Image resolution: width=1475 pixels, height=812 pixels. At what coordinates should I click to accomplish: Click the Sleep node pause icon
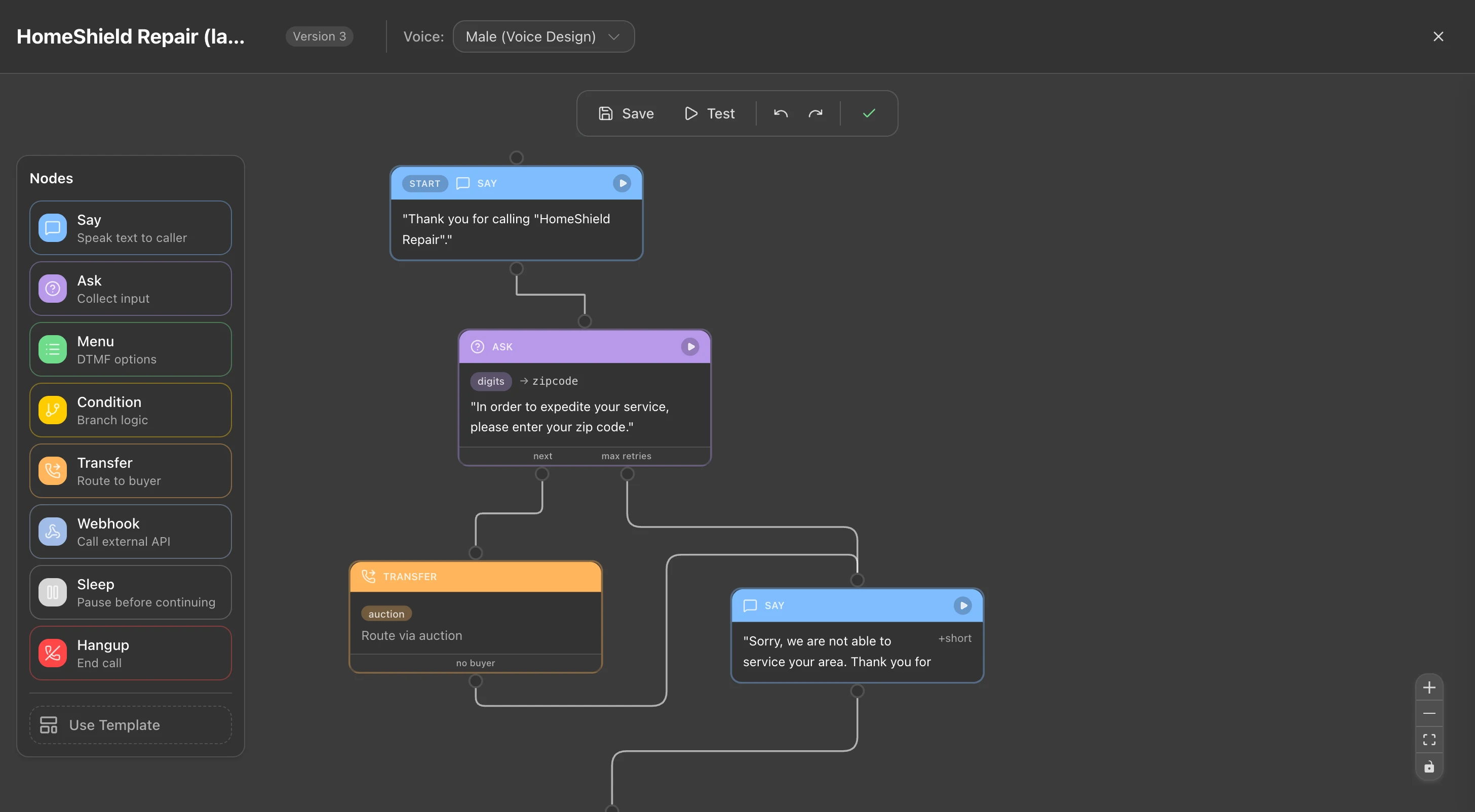coord(53,592)
